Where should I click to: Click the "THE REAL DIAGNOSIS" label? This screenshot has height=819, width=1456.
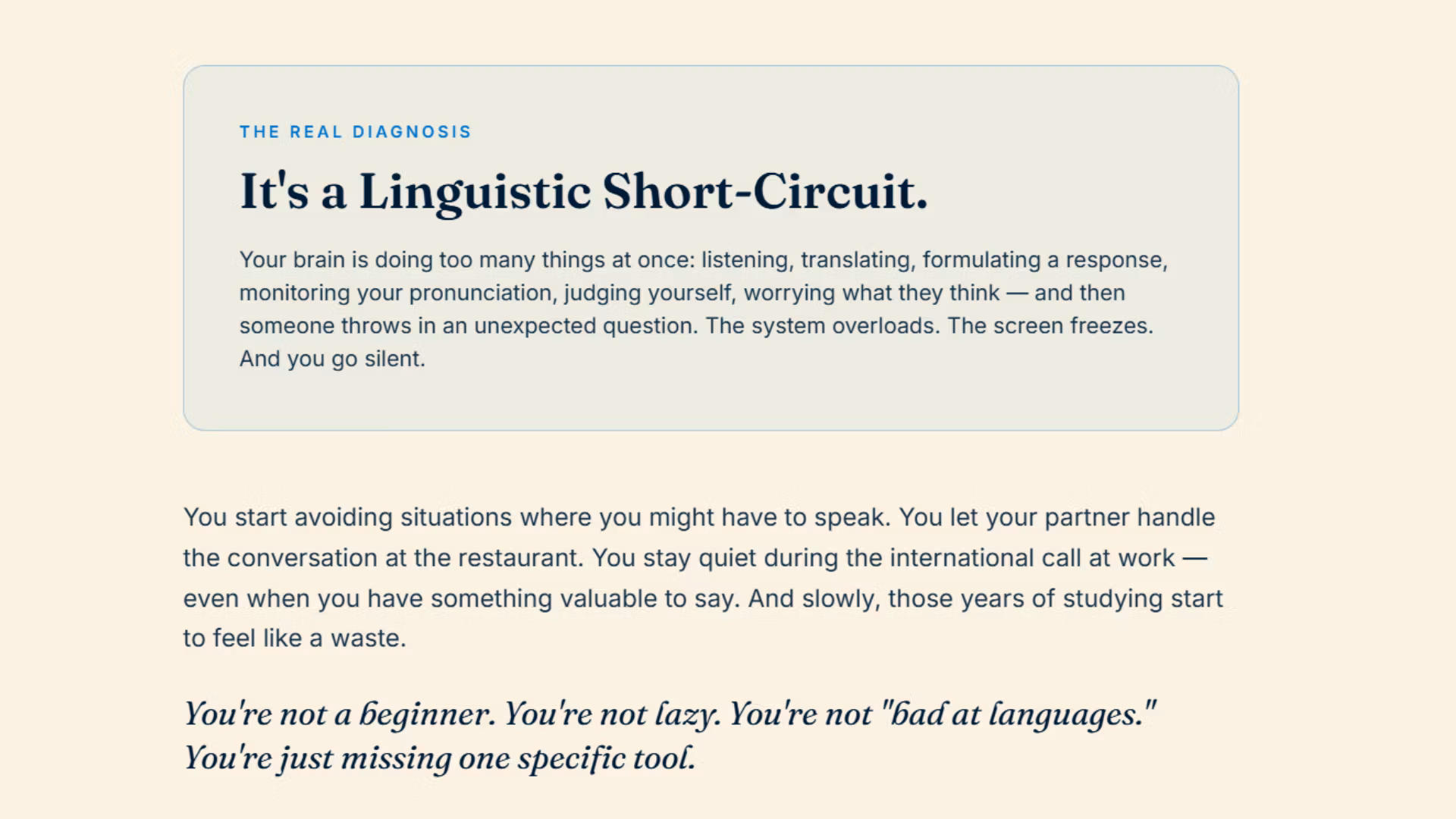[x=355, y=132]
